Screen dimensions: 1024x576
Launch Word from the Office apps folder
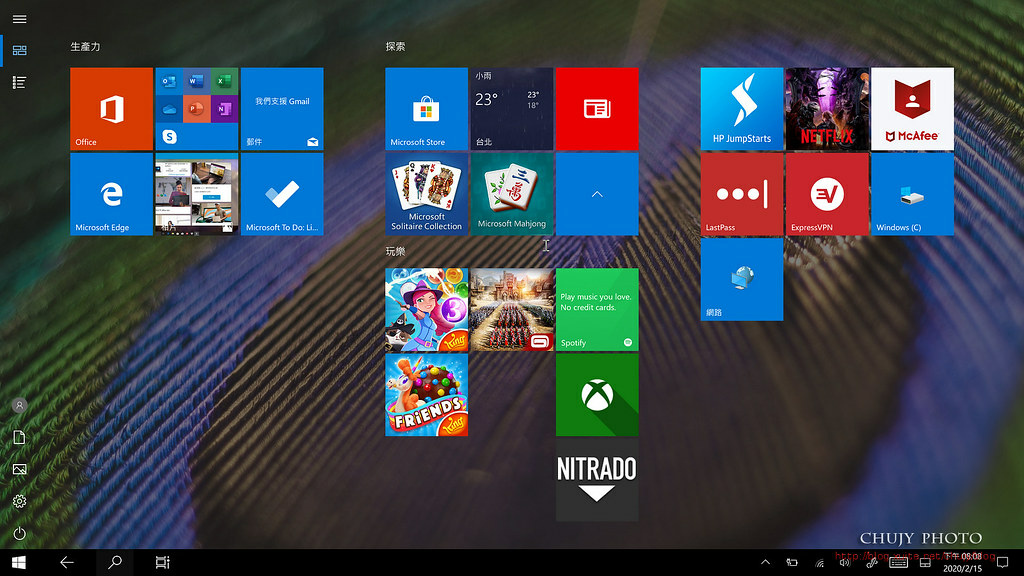[197, 82]
